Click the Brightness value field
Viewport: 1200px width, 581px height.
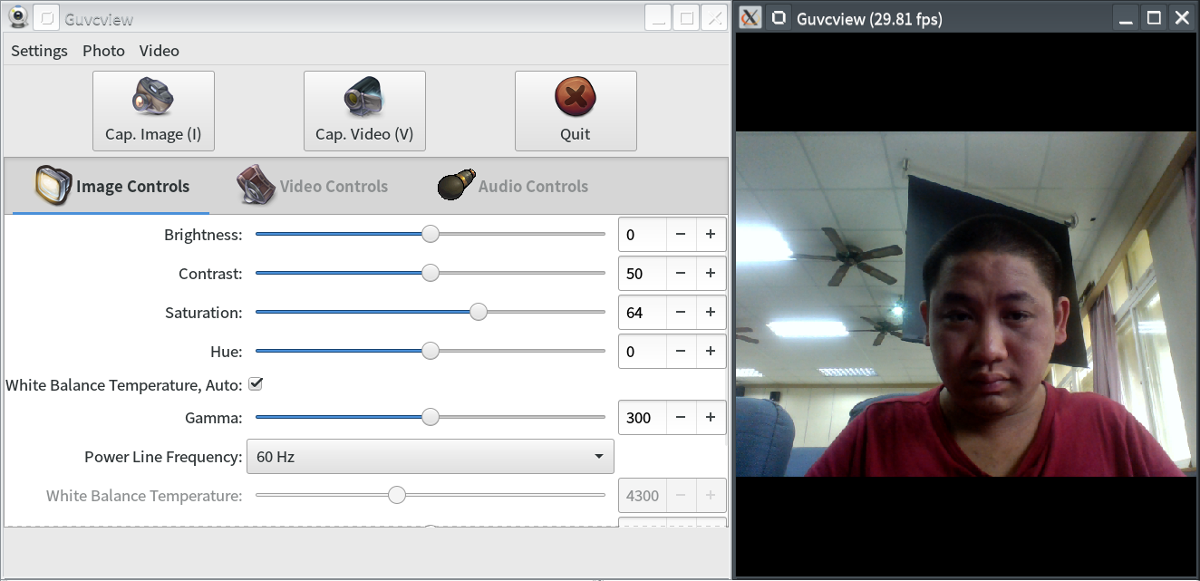pyautogui.click(x=642, y=234)
